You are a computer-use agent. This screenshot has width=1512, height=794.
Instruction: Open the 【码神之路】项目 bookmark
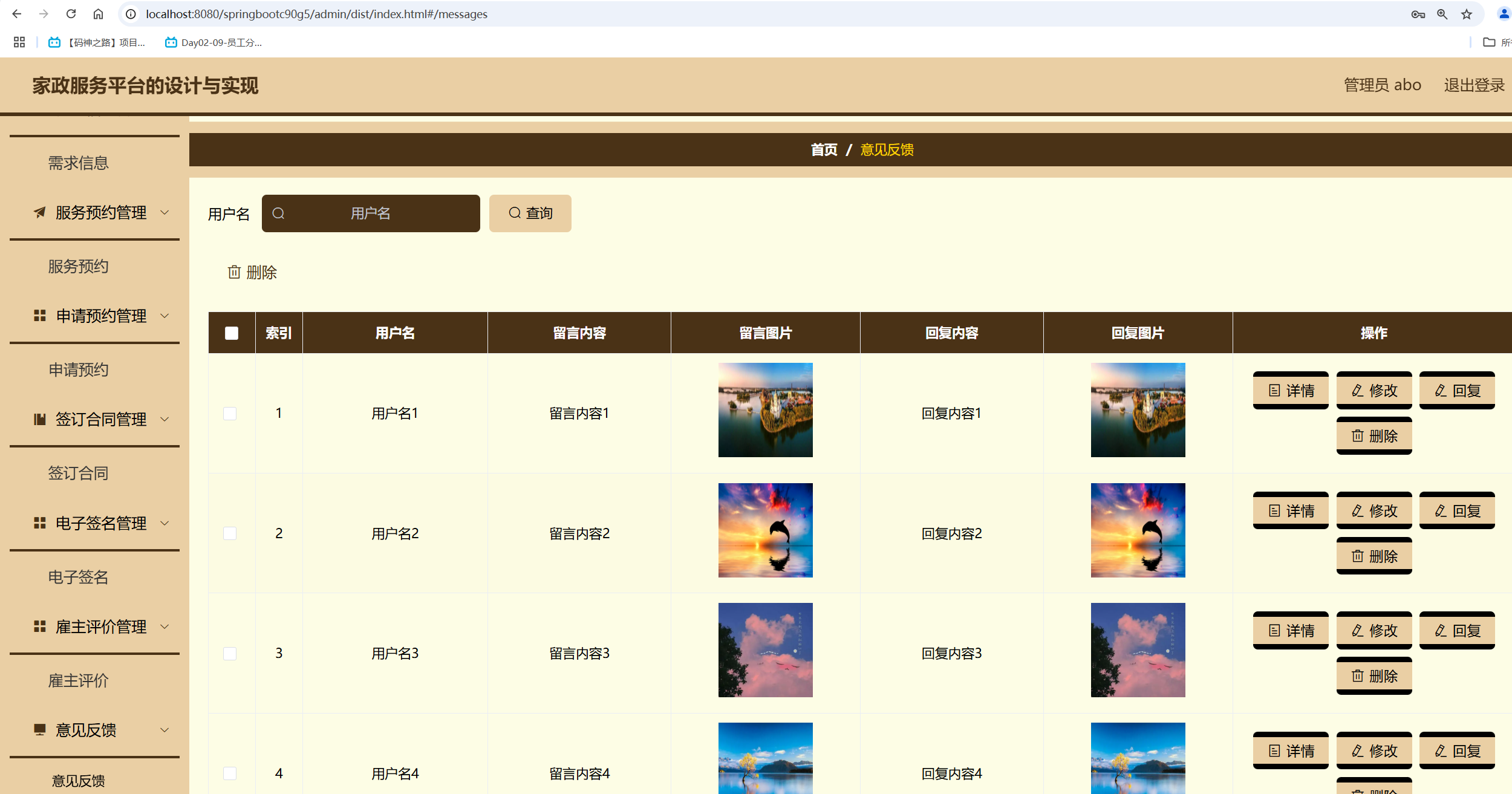(x=97, y=42)
